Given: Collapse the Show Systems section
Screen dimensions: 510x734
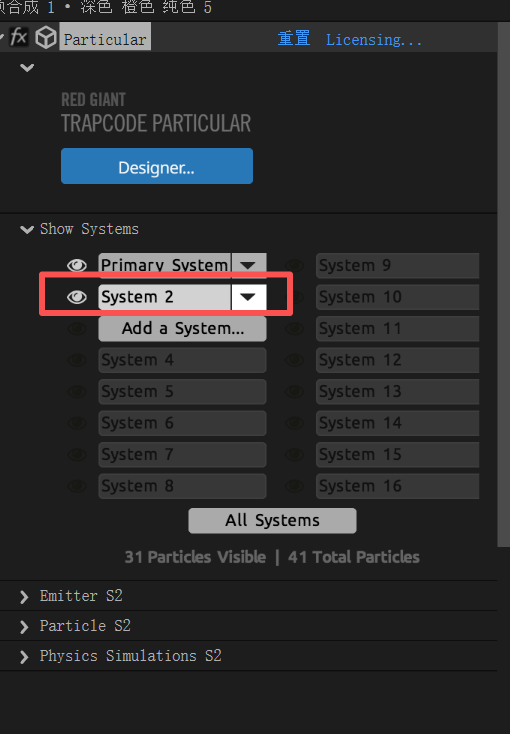Looking at the screenshot, I should point(27,229).
